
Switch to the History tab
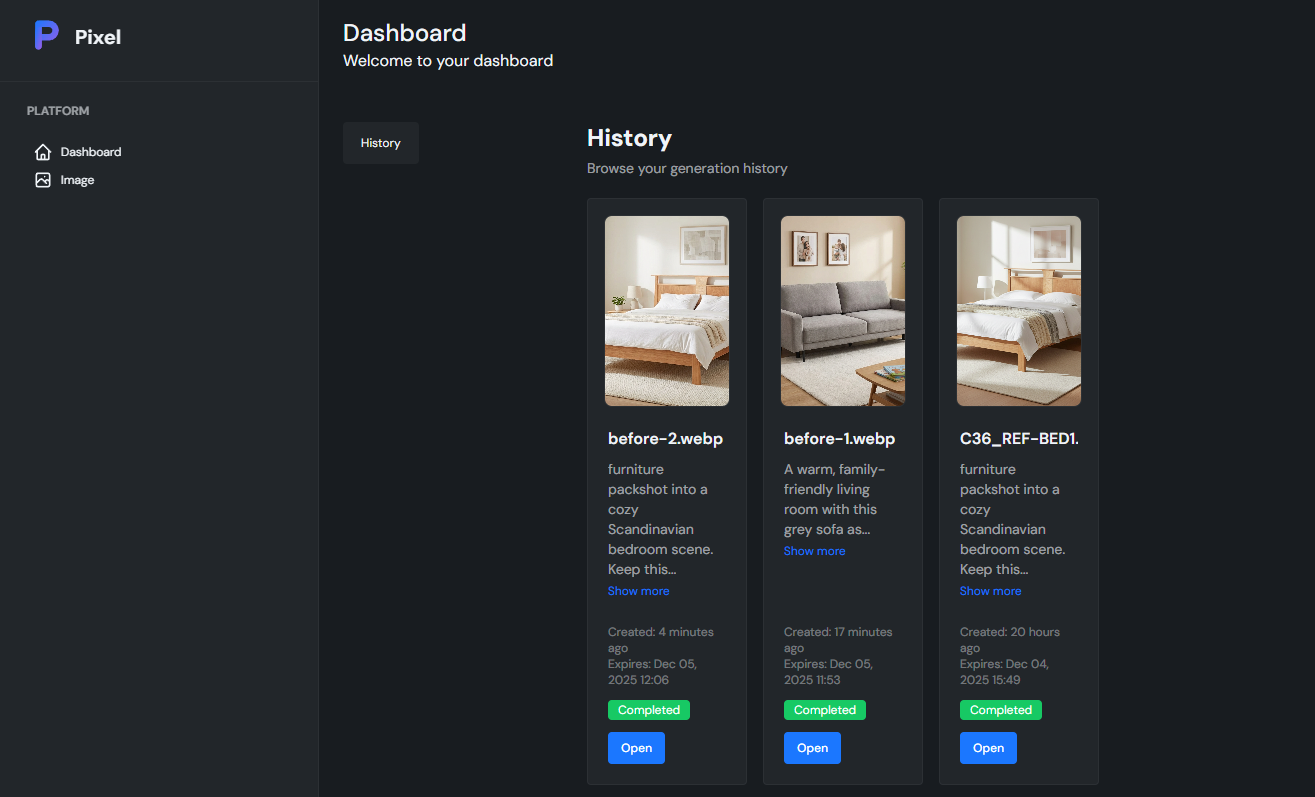point(380,142)
